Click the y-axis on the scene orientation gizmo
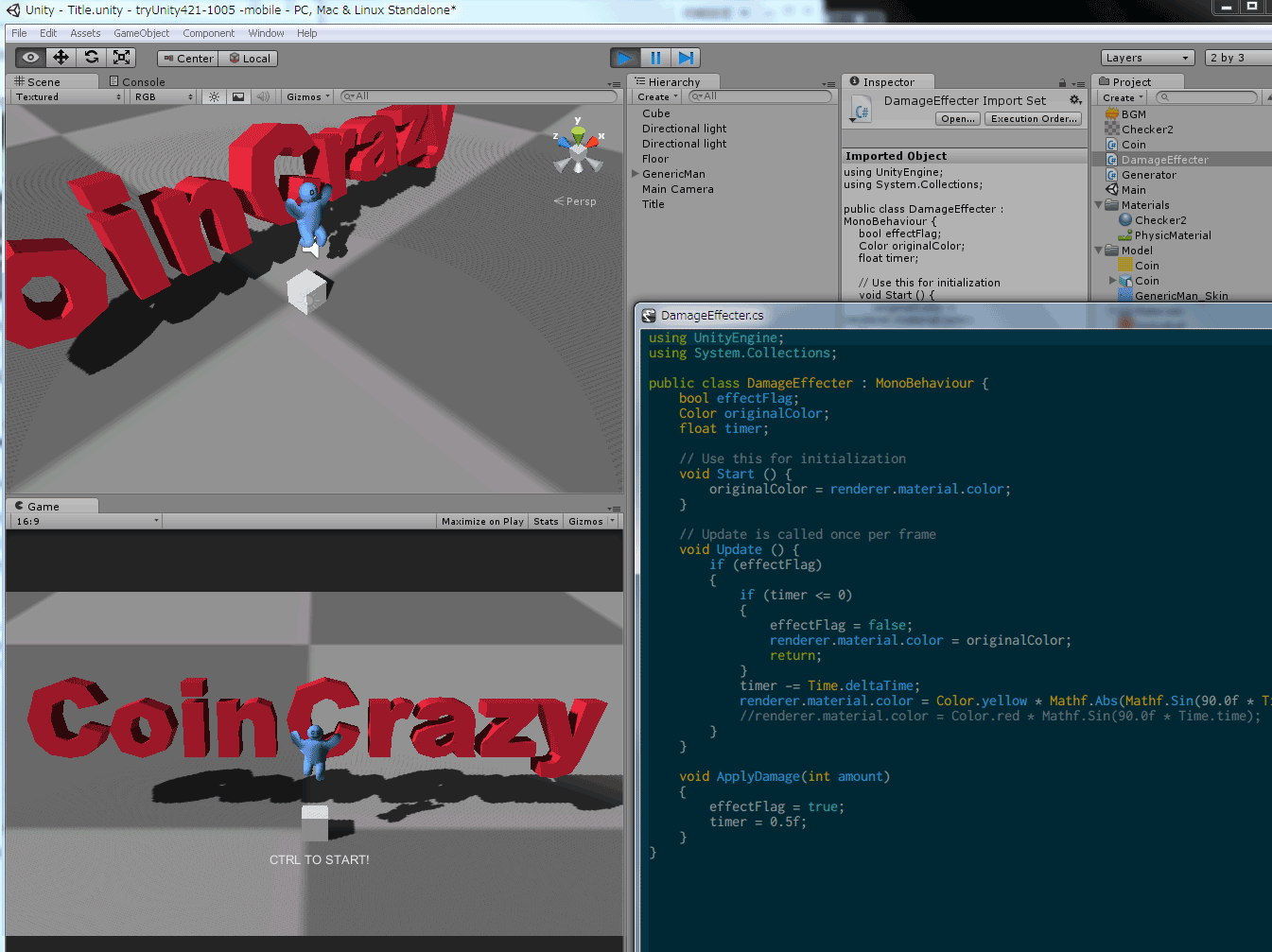 [578, 121]
